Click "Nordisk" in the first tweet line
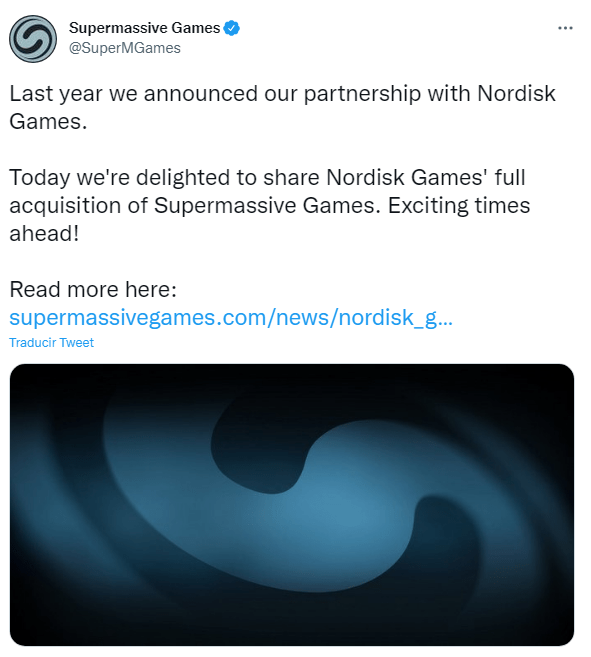 coord(516,93)
